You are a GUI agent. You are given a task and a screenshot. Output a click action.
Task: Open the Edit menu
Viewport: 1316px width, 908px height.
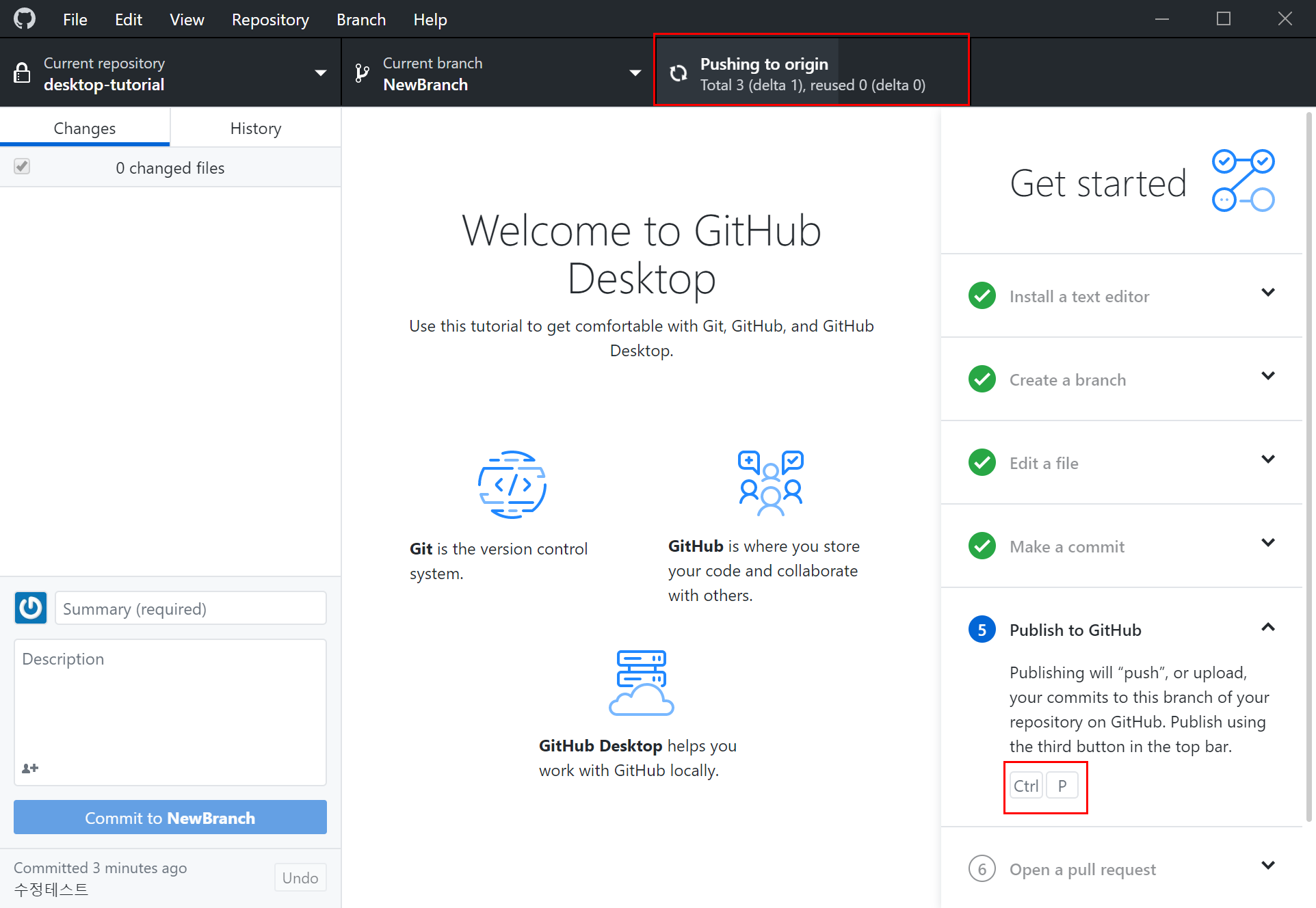129,20
